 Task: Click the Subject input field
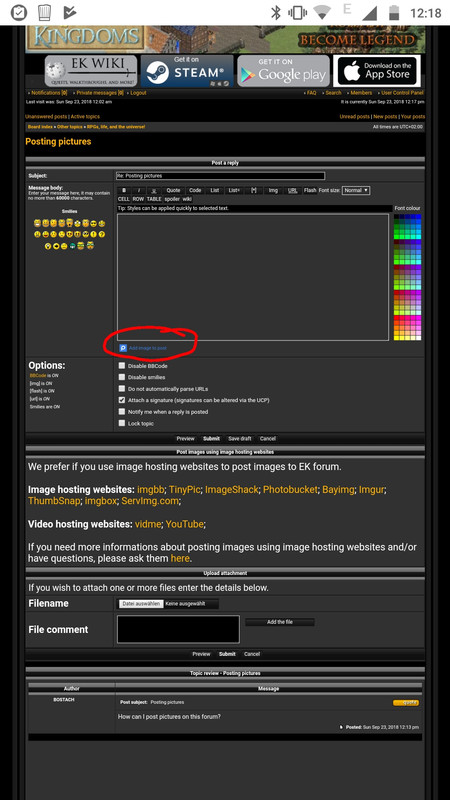(220, 176)
